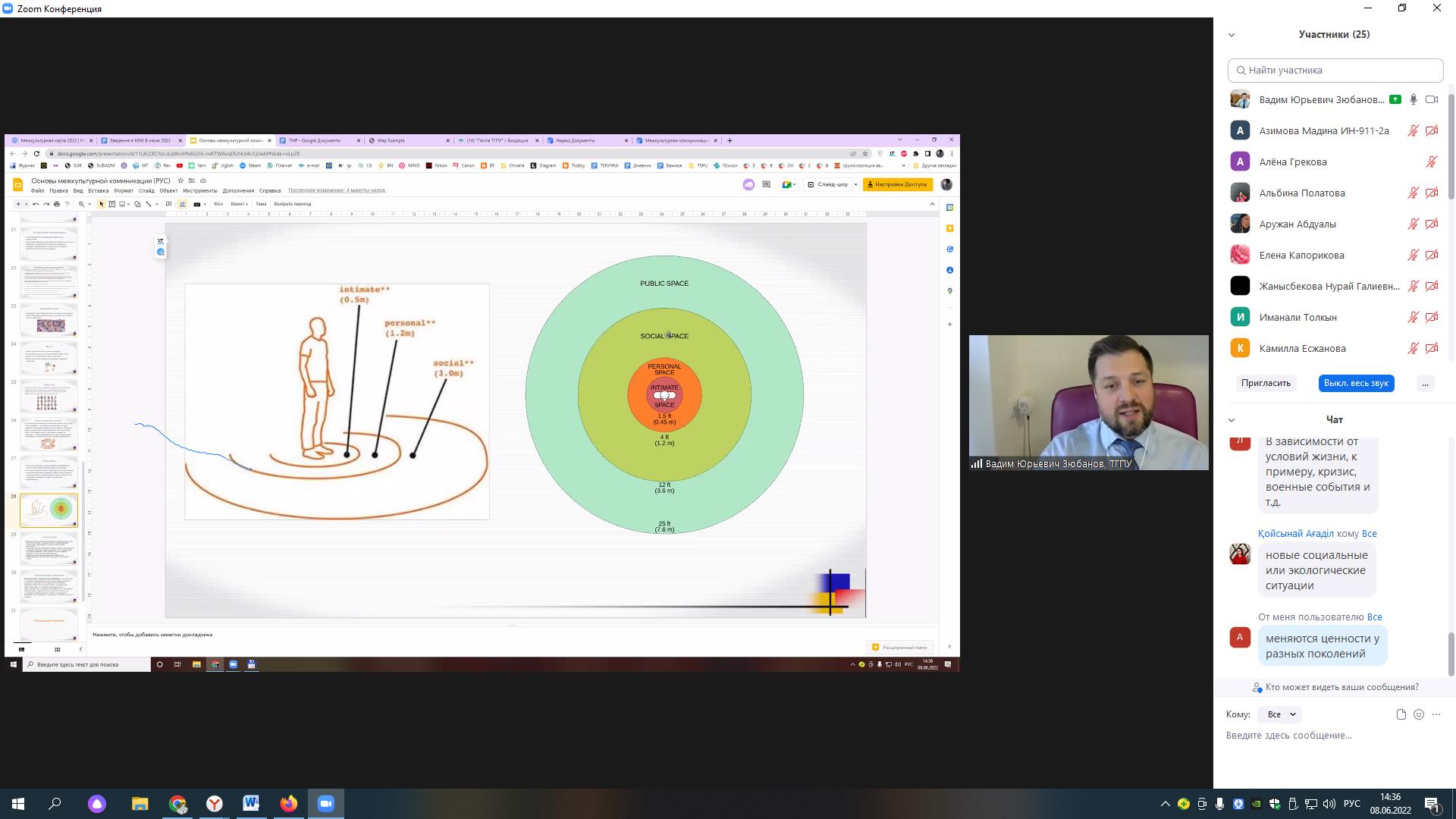Screen dimensions: 1456x819
Task: Open File Explorer from the taskbar
Action: (x=140, y=804)
